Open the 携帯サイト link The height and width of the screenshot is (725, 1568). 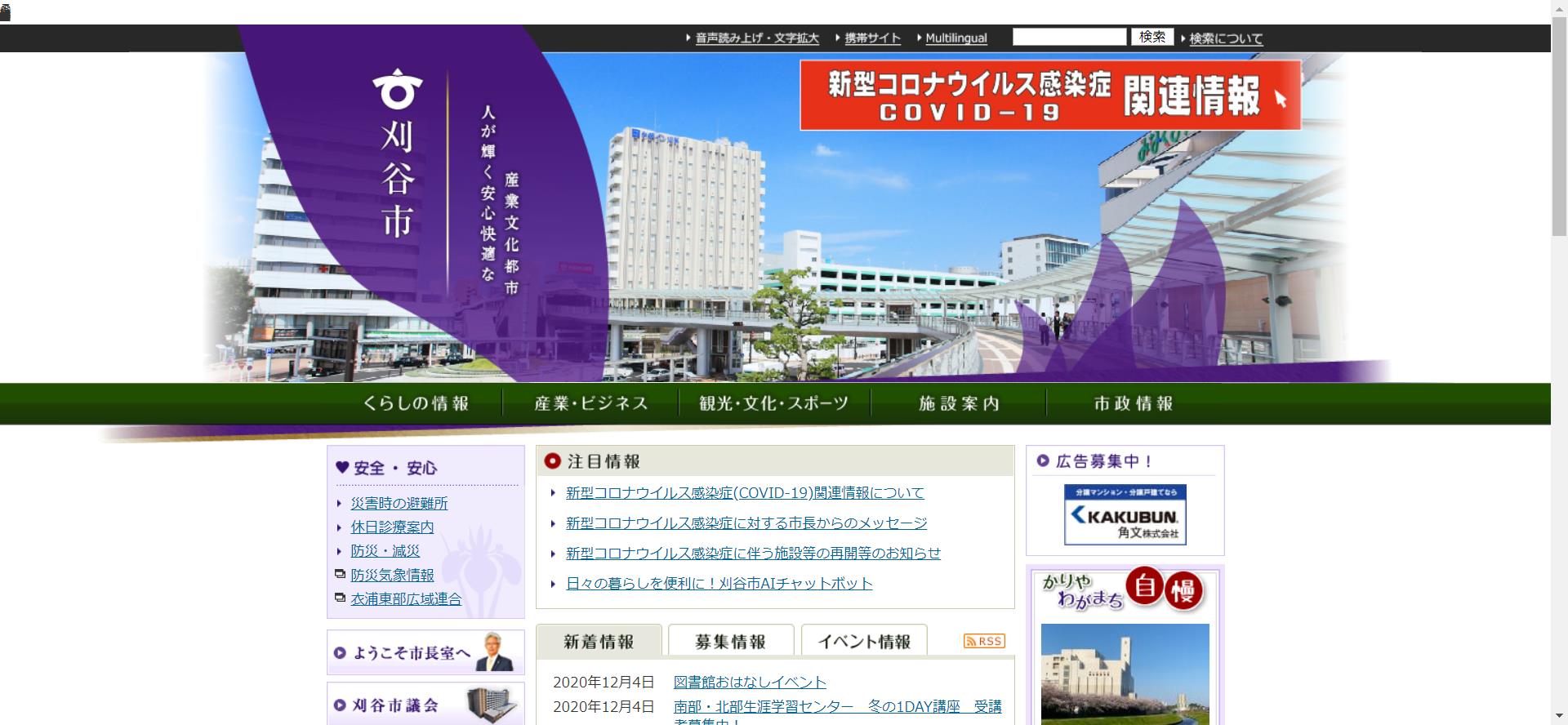[x=872, y=38]
